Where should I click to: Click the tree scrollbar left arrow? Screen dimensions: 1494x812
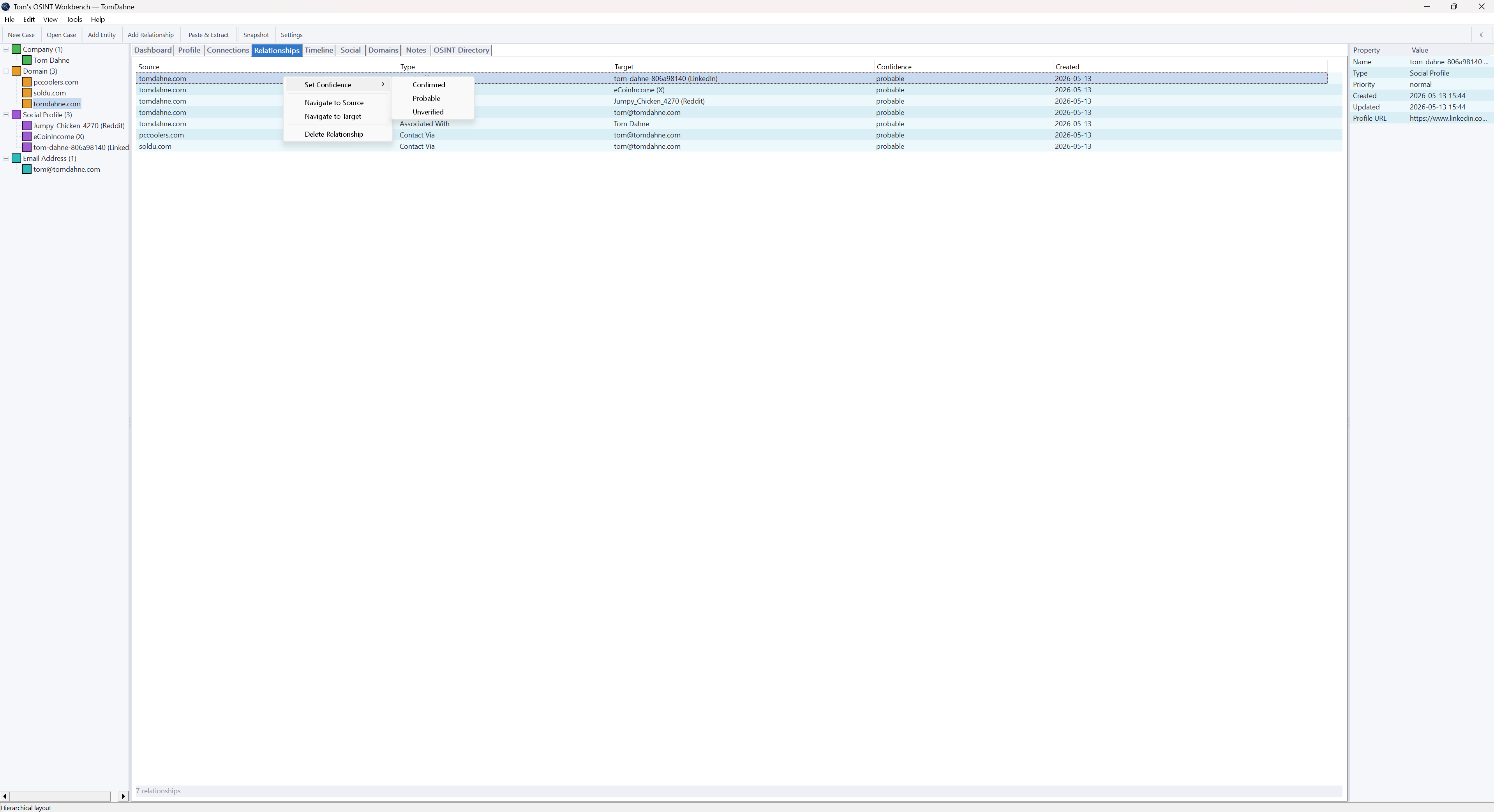(x=5, y=796)
